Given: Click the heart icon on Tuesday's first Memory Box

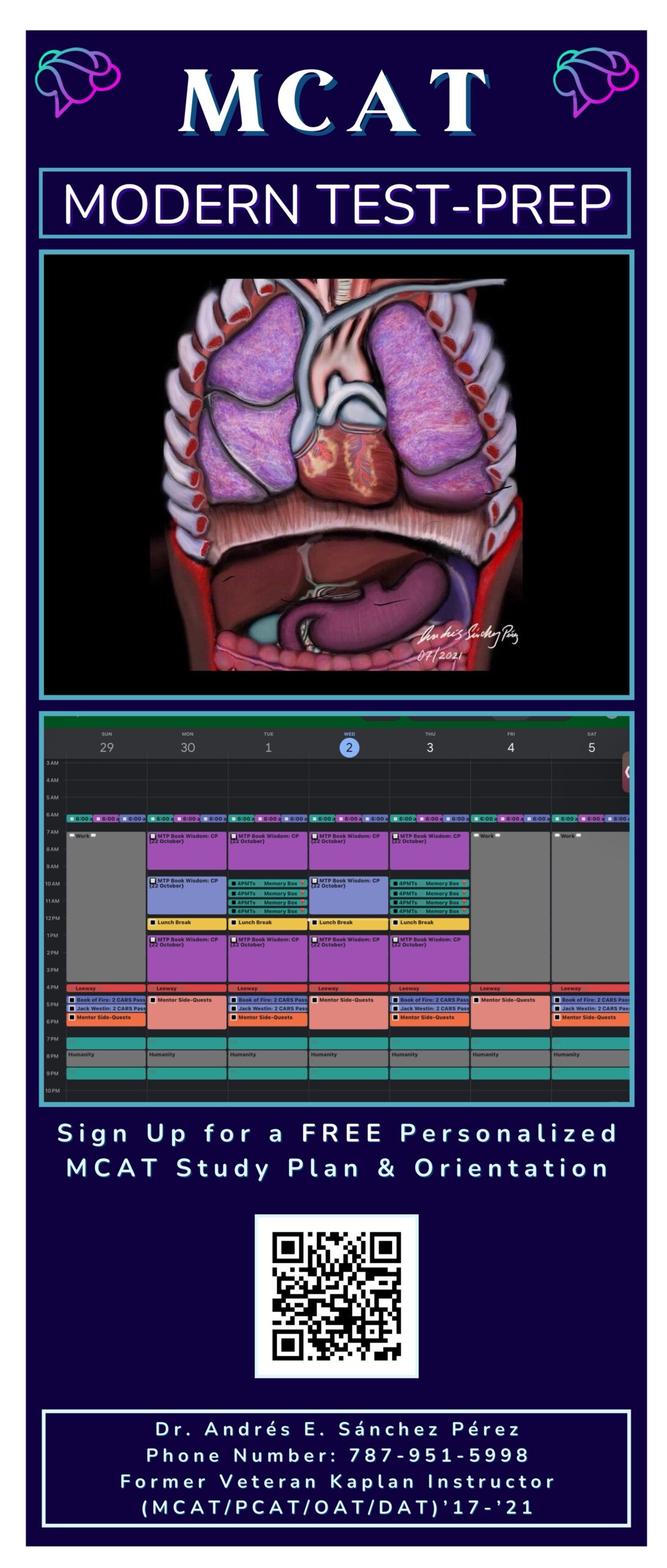Looking at the screenshot, I should click(302, 883).
